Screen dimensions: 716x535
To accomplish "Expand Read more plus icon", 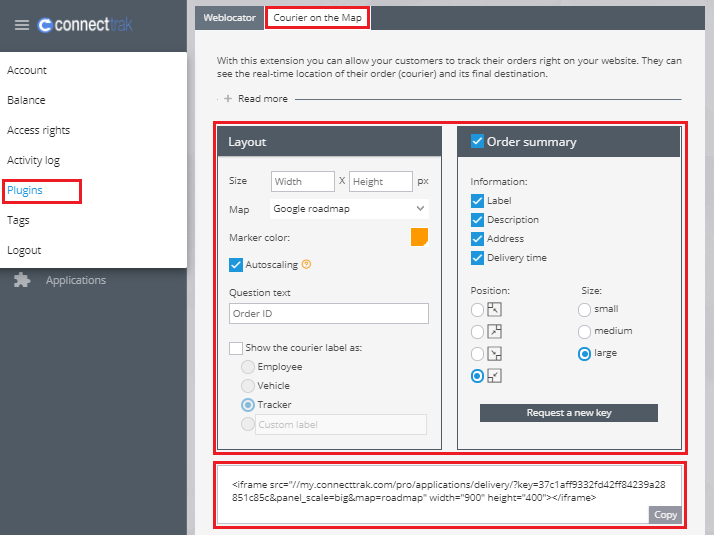I will (x=228, y=99).
